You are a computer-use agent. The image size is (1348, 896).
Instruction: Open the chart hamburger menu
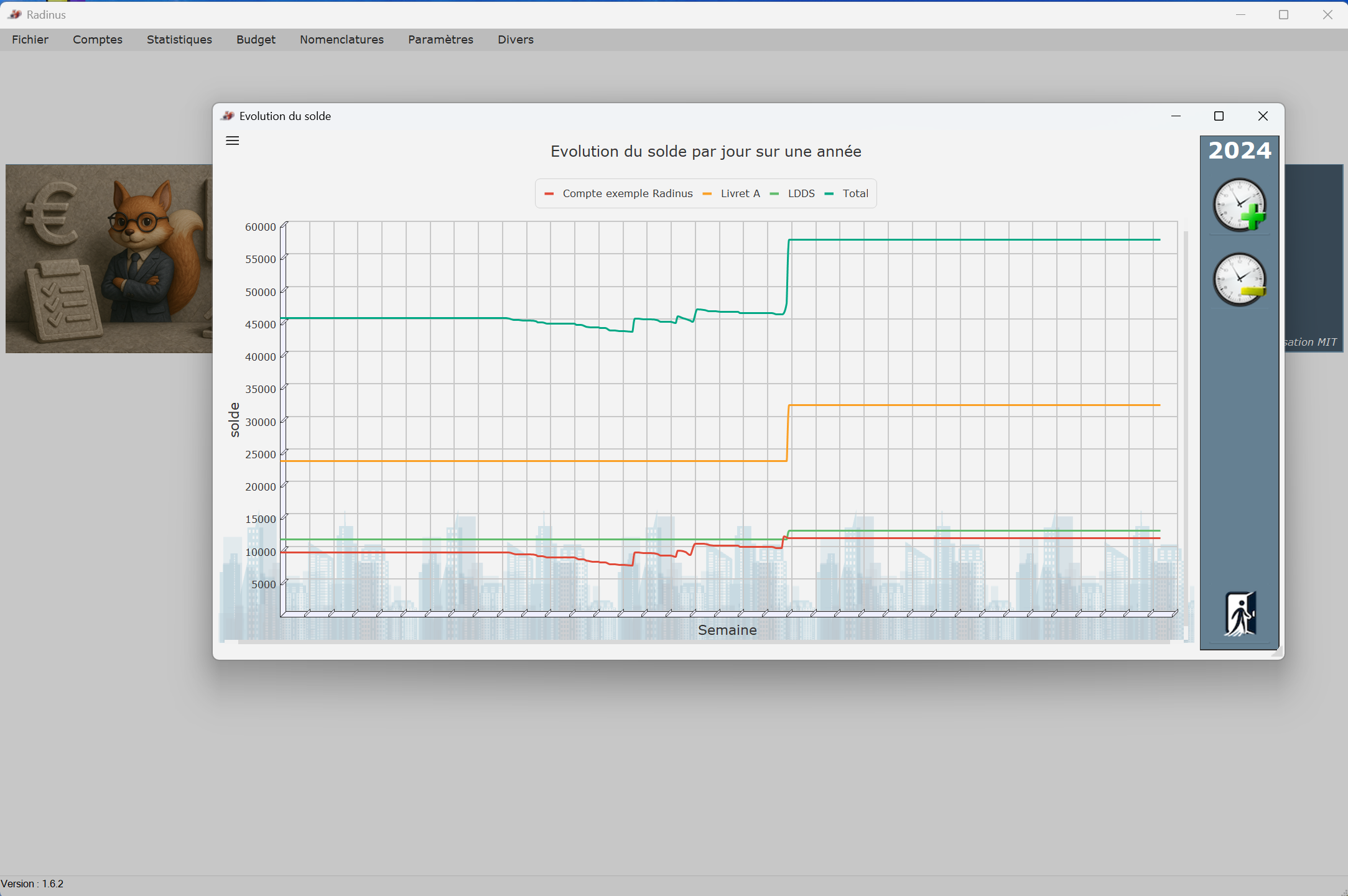coord(232,141)
